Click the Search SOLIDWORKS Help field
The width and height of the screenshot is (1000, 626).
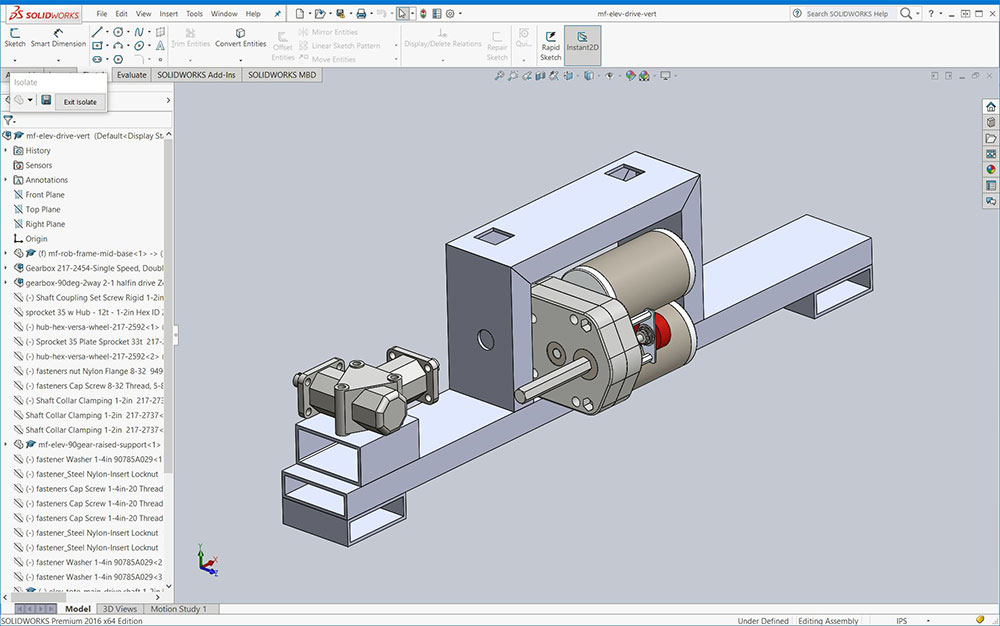pos(845,14)
